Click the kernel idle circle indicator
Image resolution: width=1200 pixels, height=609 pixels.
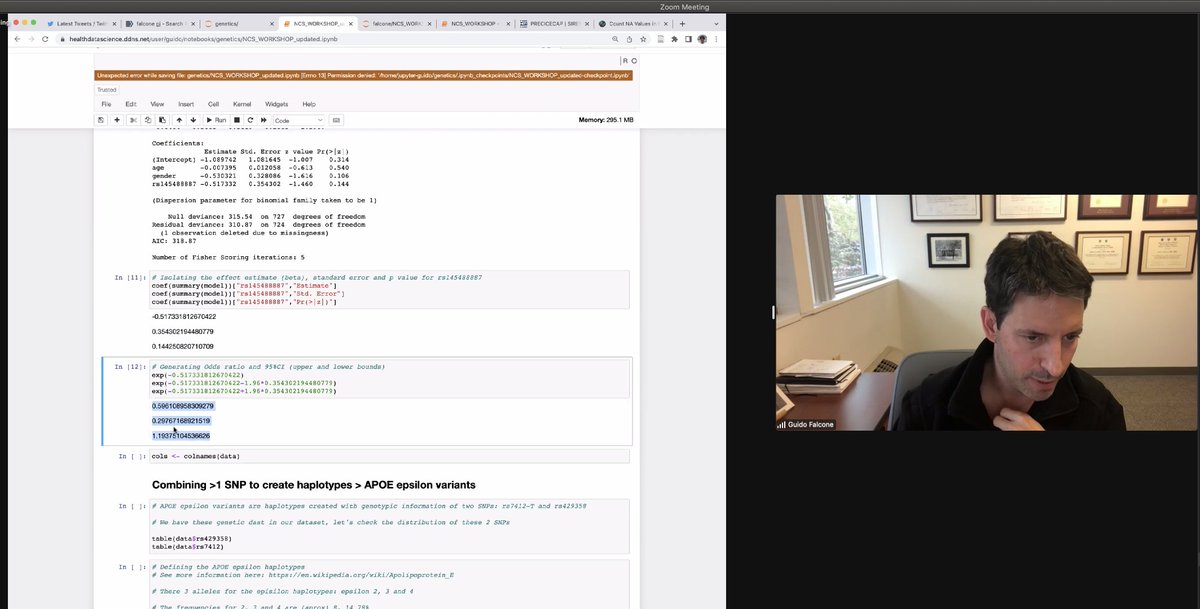click(x=633, y=61)
